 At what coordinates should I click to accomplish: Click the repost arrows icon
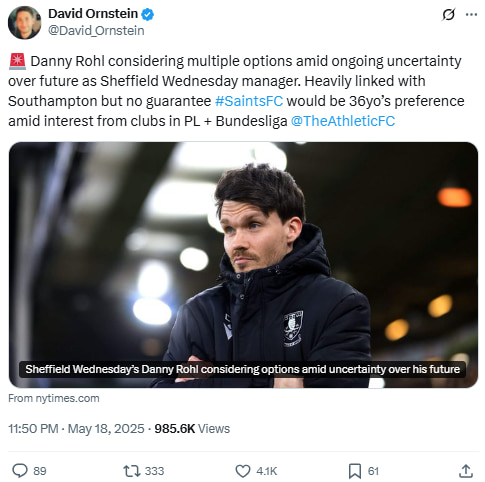(x=132, y=471)
